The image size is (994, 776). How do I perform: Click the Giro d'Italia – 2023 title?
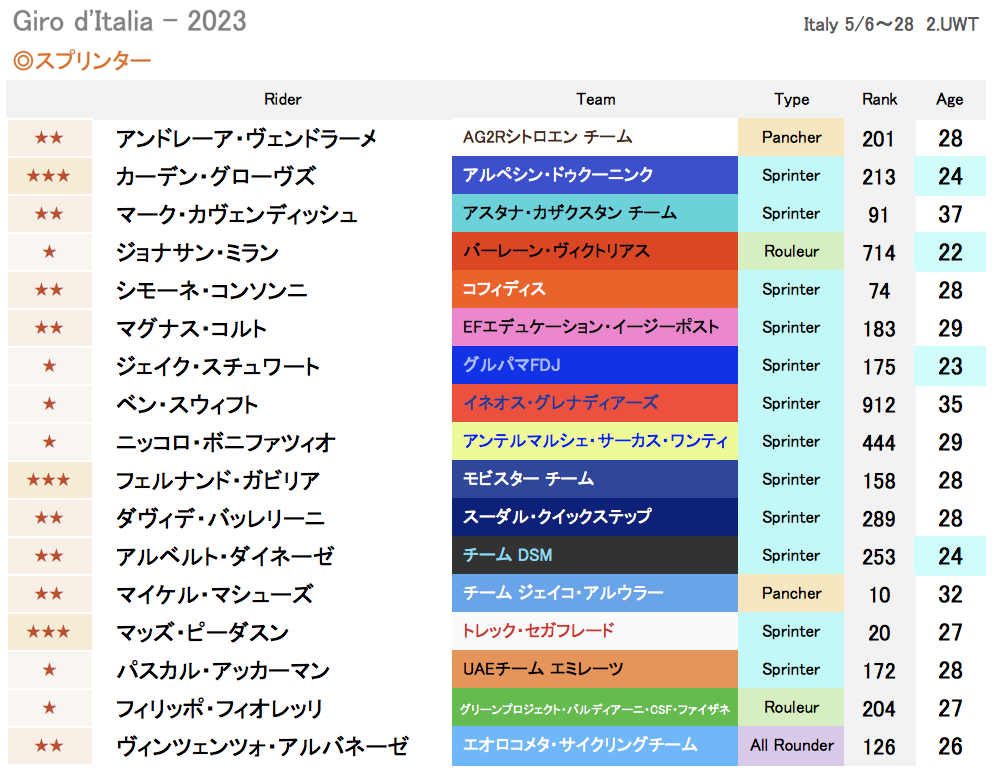pyautogui.click(x=129, y=21)
